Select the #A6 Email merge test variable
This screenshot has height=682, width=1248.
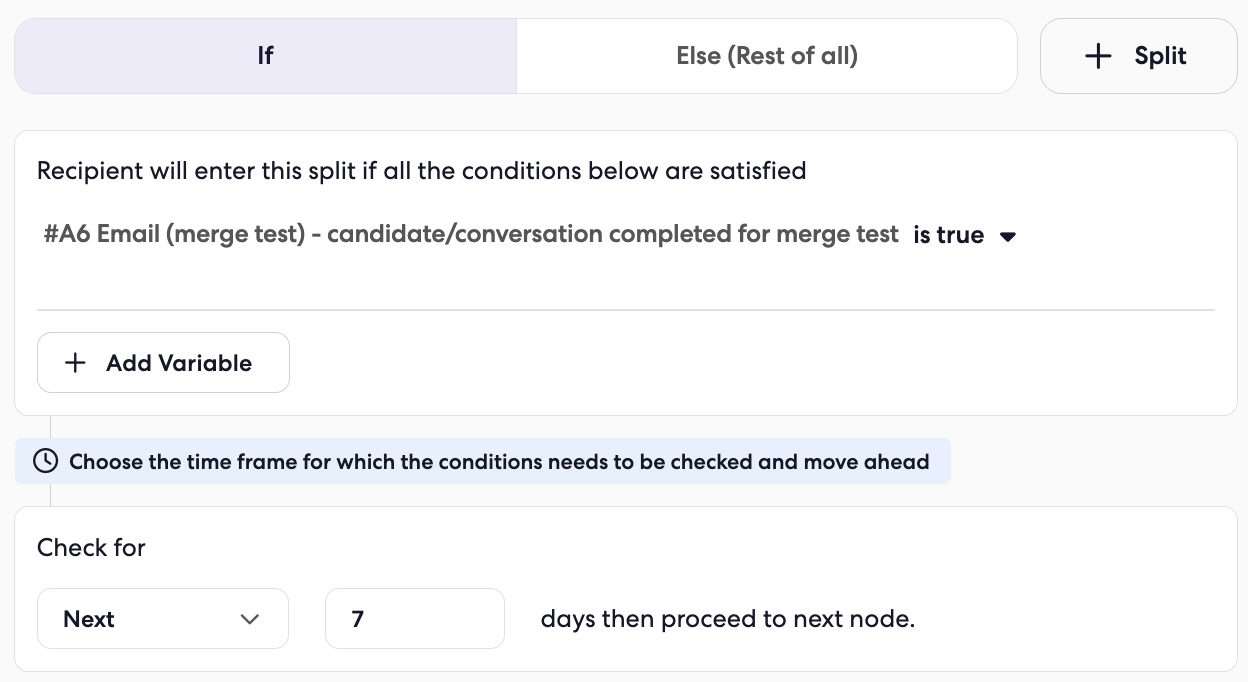(x=471, y=234)
